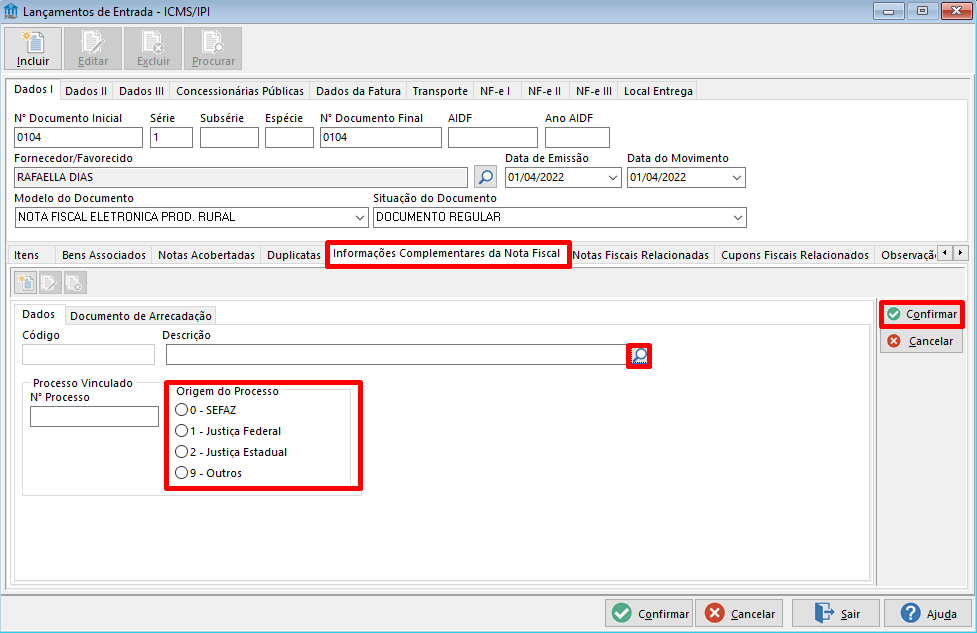Screen dimensions: 977x633
Task: Open the Data do Movimento date dropdown
Action: (736, 178)
